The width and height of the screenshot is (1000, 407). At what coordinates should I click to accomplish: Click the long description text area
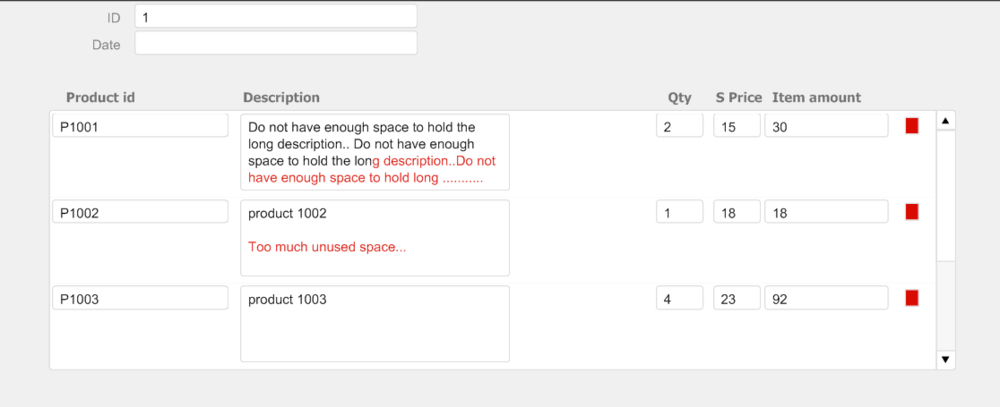375,152
